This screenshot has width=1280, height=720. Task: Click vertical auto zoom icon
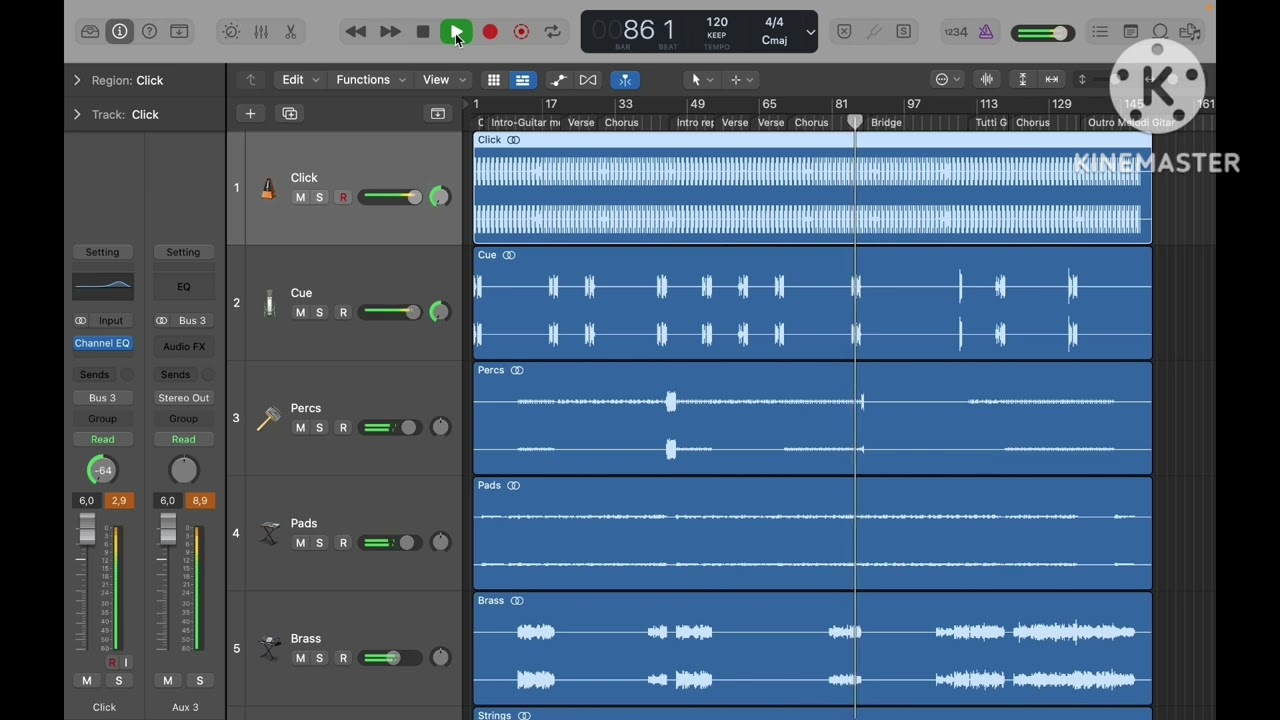coord(1022,80)
